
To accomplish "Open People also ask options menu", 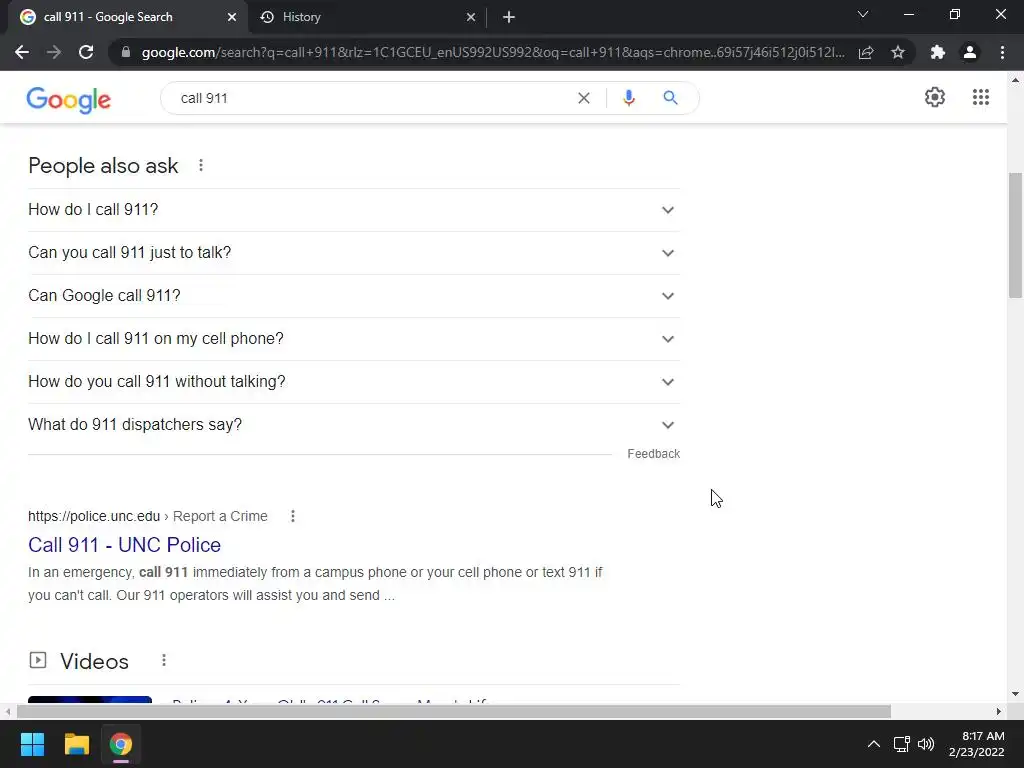I will coord(201,166).
